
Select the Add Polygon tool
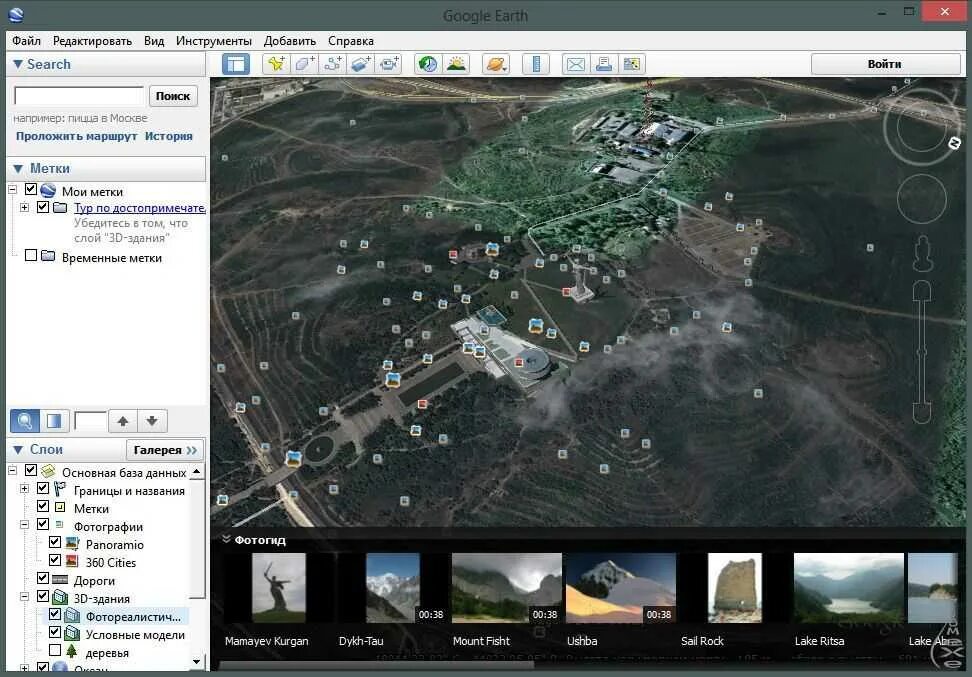304,64
